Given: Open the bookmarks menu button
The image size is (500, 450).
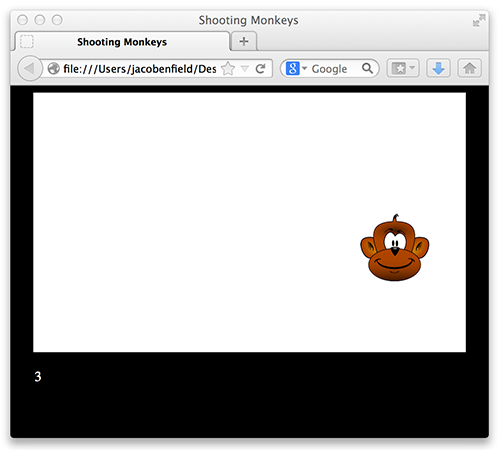Looking at the screenshot, I should coord(403,68).
